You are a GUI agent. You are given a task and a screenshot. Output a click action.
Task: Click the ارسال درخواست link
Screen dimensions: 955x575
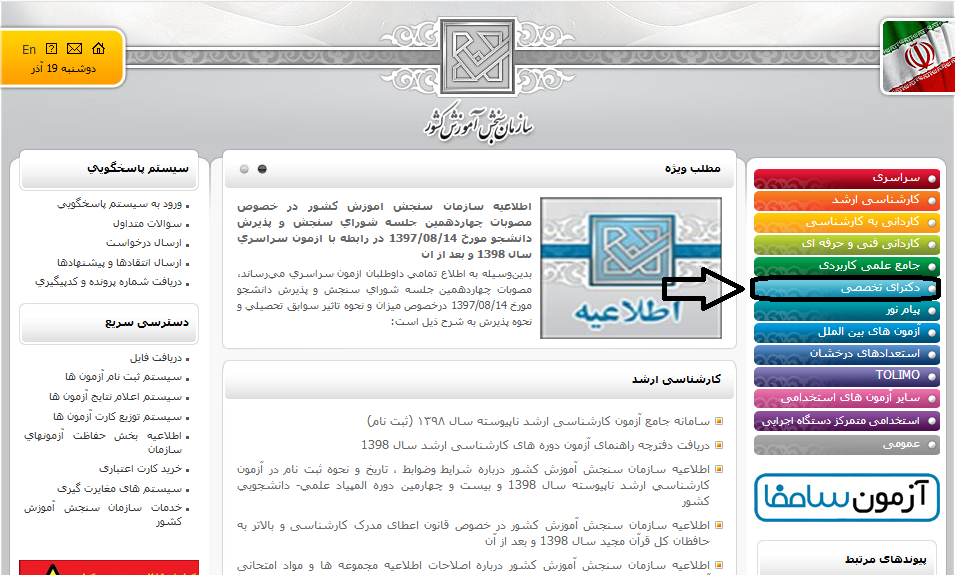(x=144, y=243)
